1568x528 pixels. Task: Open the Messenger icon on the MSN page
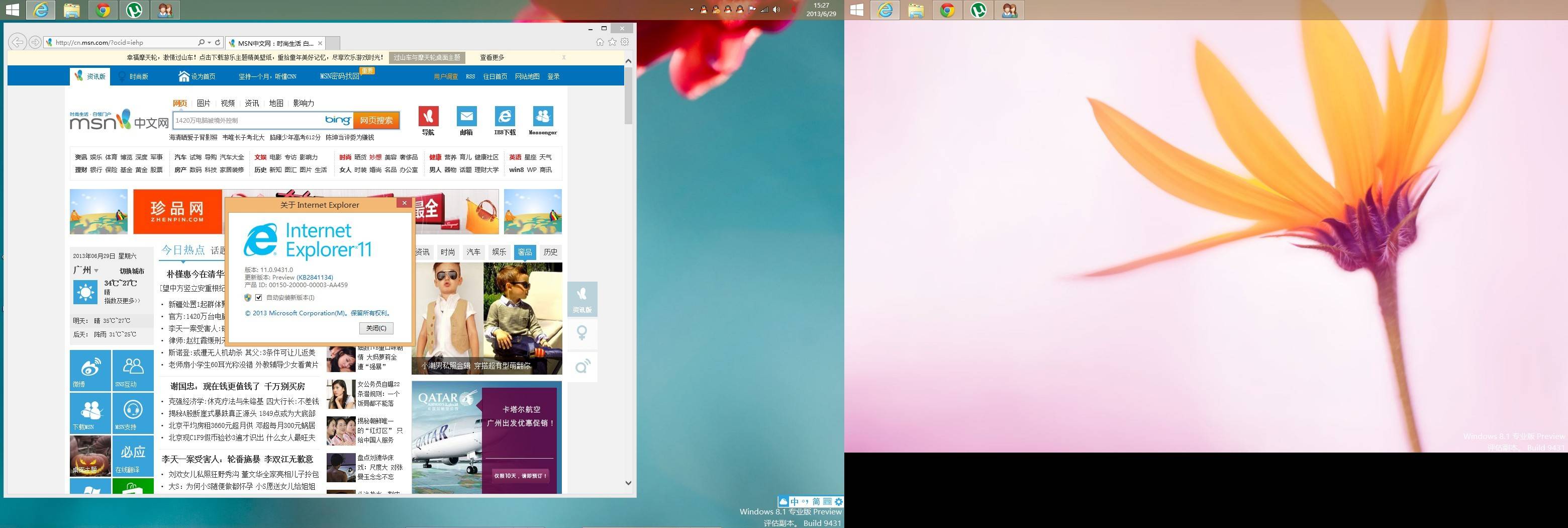point(543,116)
